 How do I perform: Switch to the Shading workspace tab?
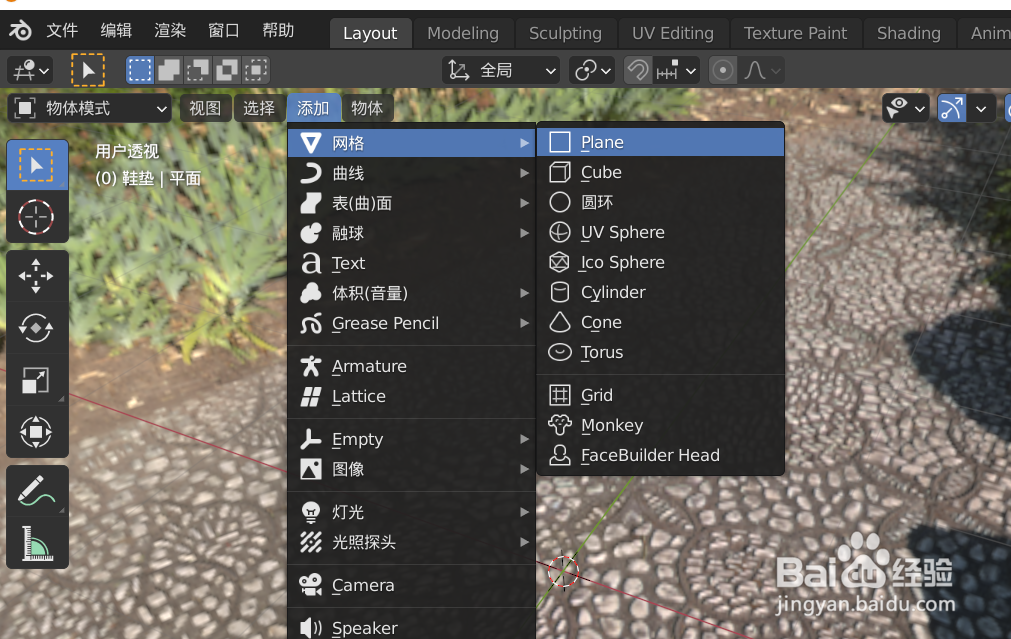pyautogui.click(x=908, y=34)
